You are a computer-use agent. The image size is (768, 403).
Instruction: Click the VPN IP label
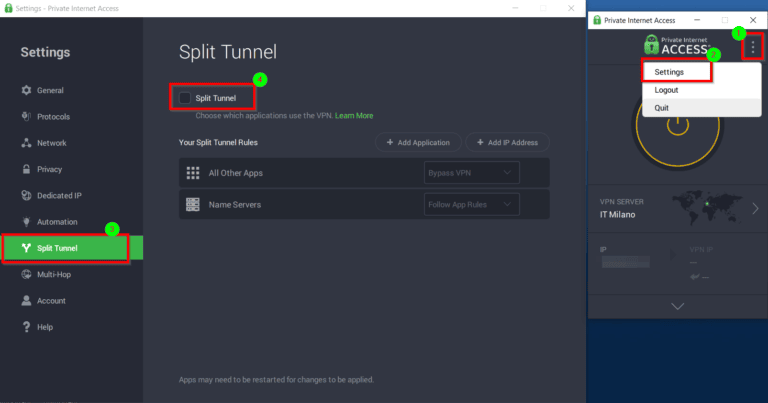tap(701, 249)
